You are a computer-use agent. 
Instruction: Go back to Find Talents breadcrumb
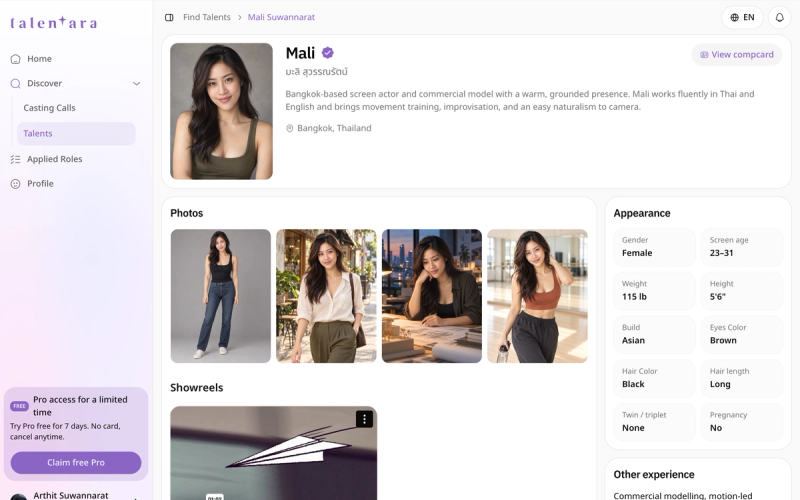tap(207, 17)
